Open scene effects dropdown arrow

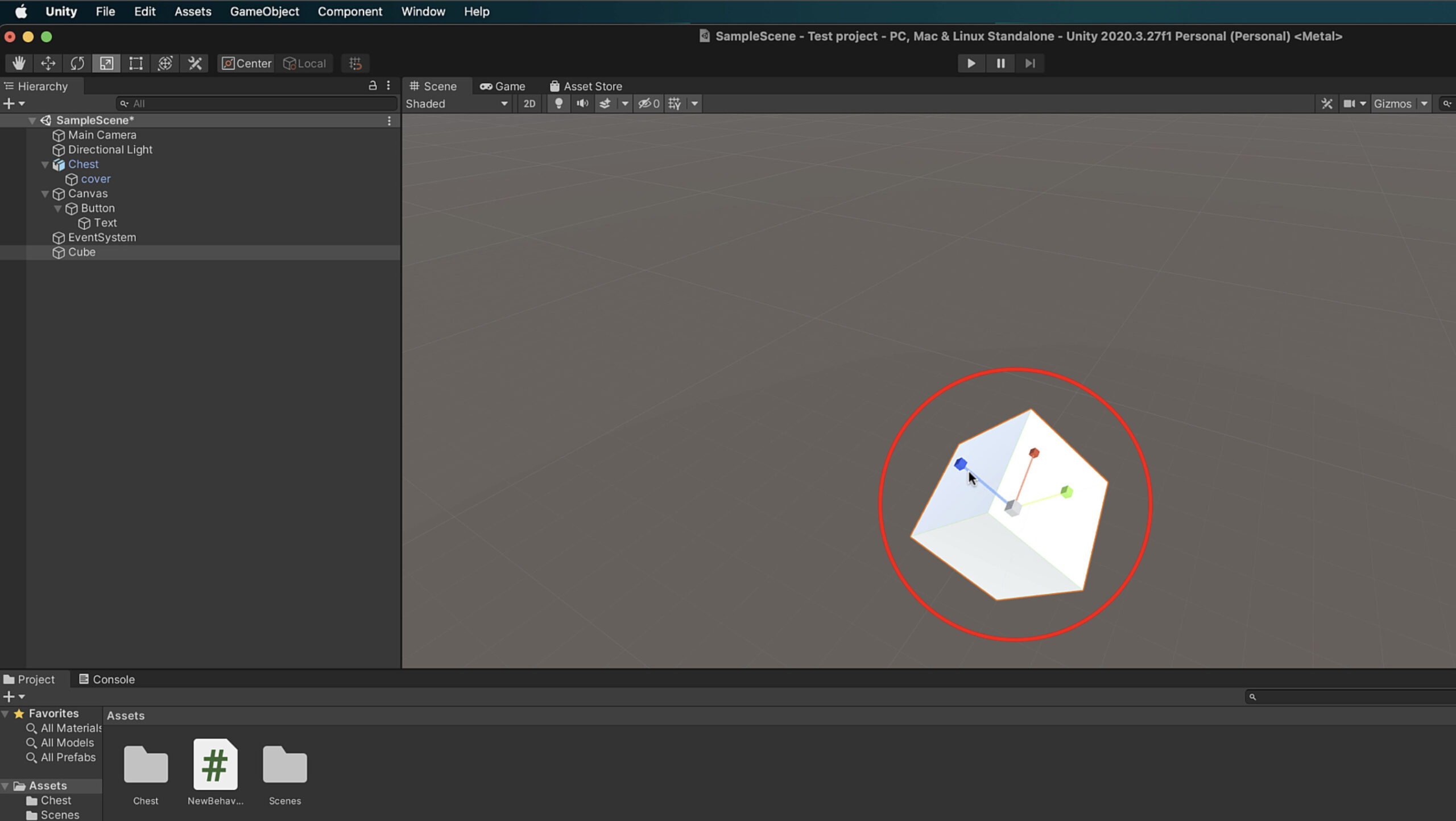tap(625, 104)
